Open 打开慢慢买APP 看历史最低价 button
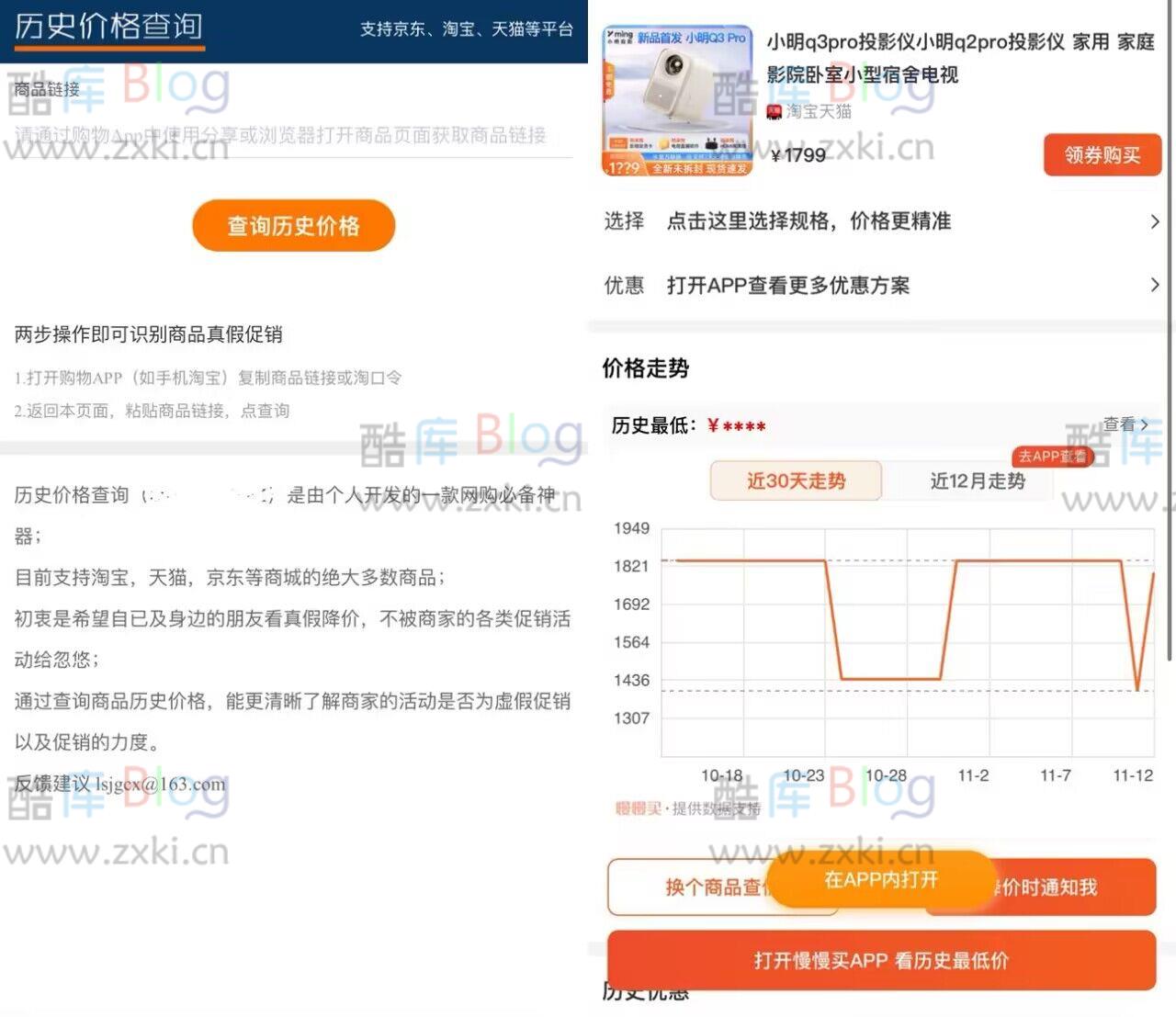Screen dimensions: 1176x1017 [x=882, y=960]
